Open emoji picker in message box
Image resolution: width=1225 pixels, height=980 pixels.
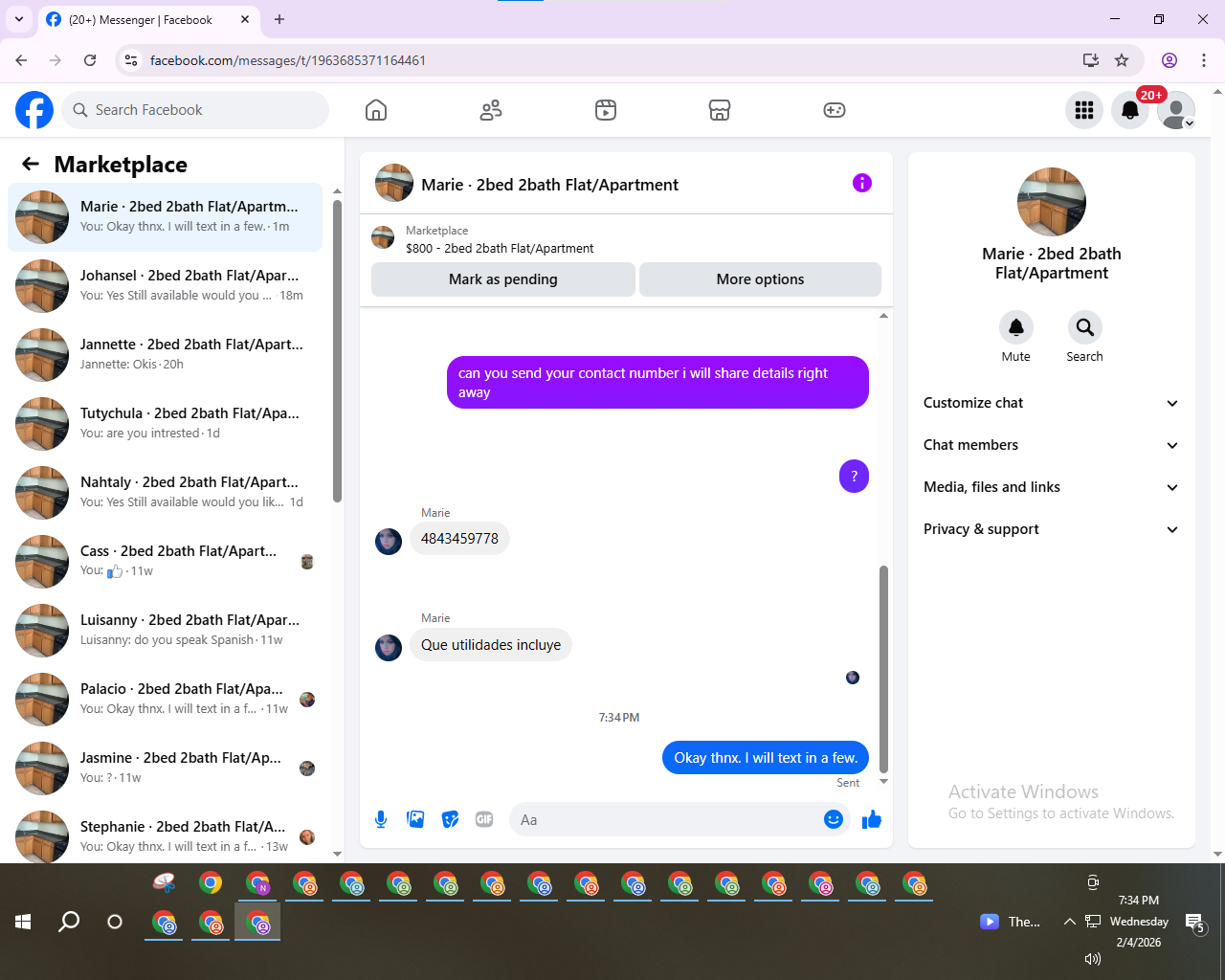coord(834,819)
